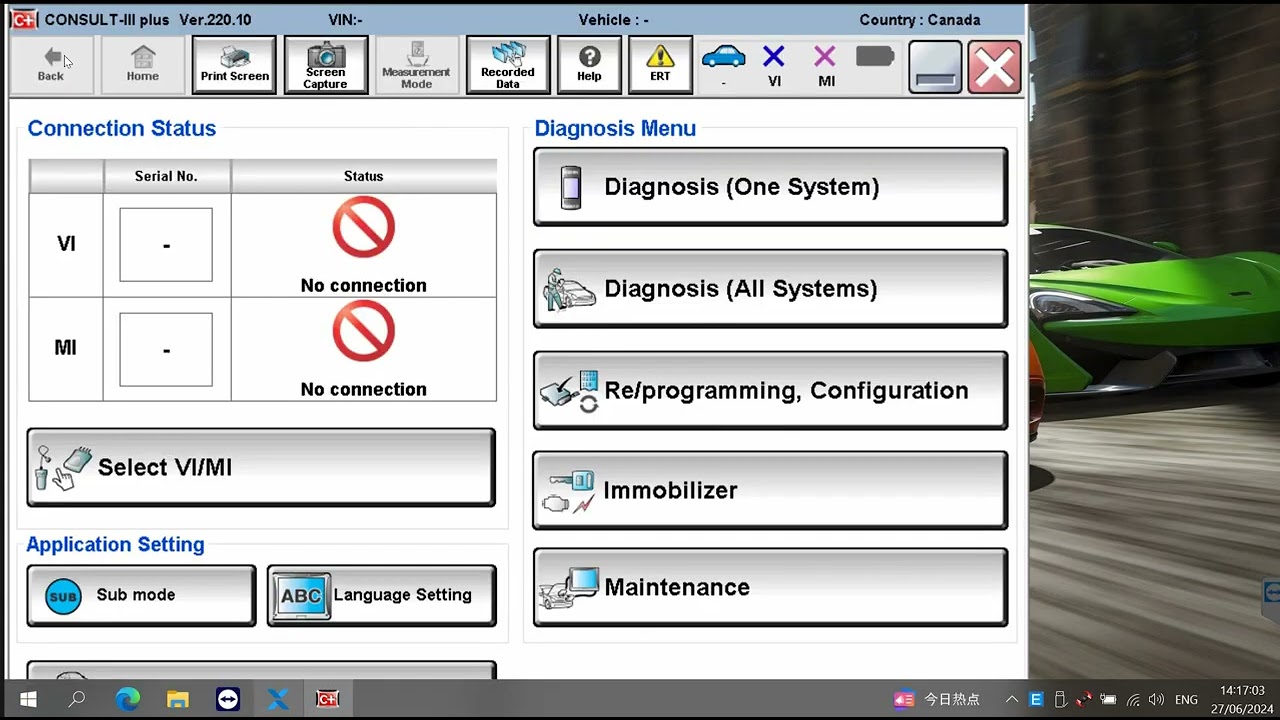Screen dimensions: 1280x720
Task: Go to Home in the toolbar
Action: pos(143,65)
